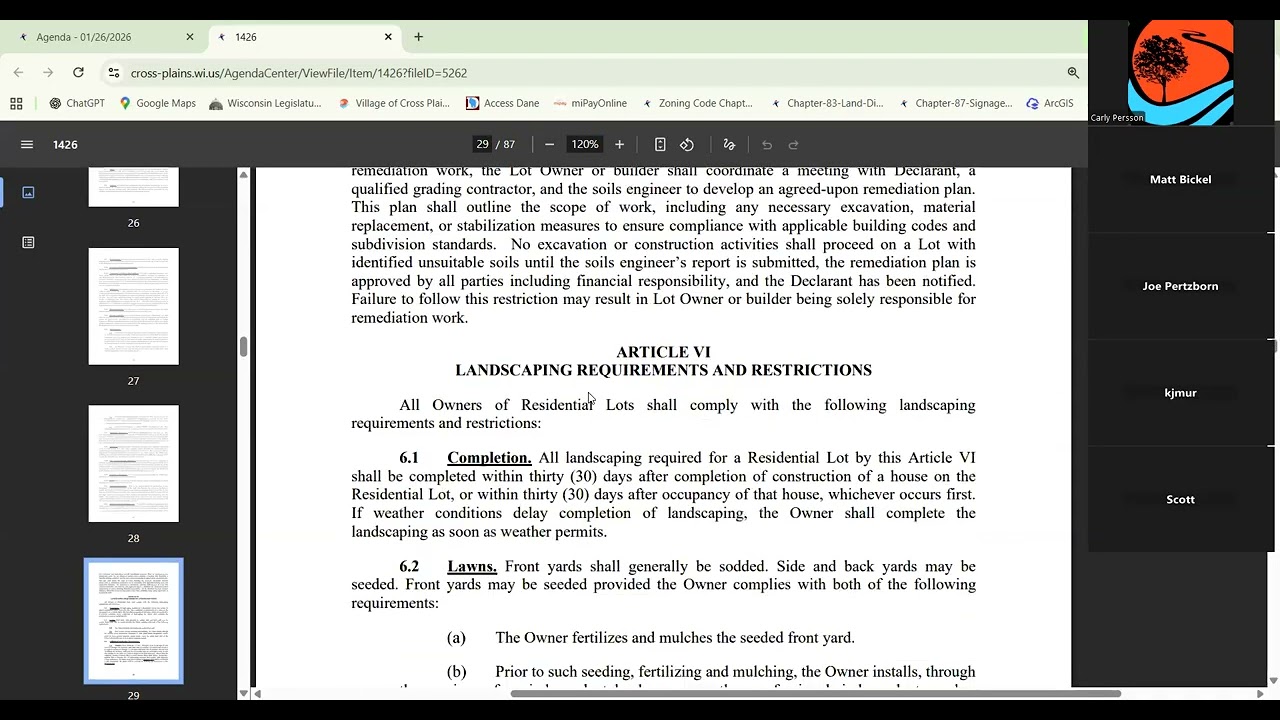Open ArcGIS bookmark
This screenshot has width=1280, height=720.
(x=1050, y=103)
